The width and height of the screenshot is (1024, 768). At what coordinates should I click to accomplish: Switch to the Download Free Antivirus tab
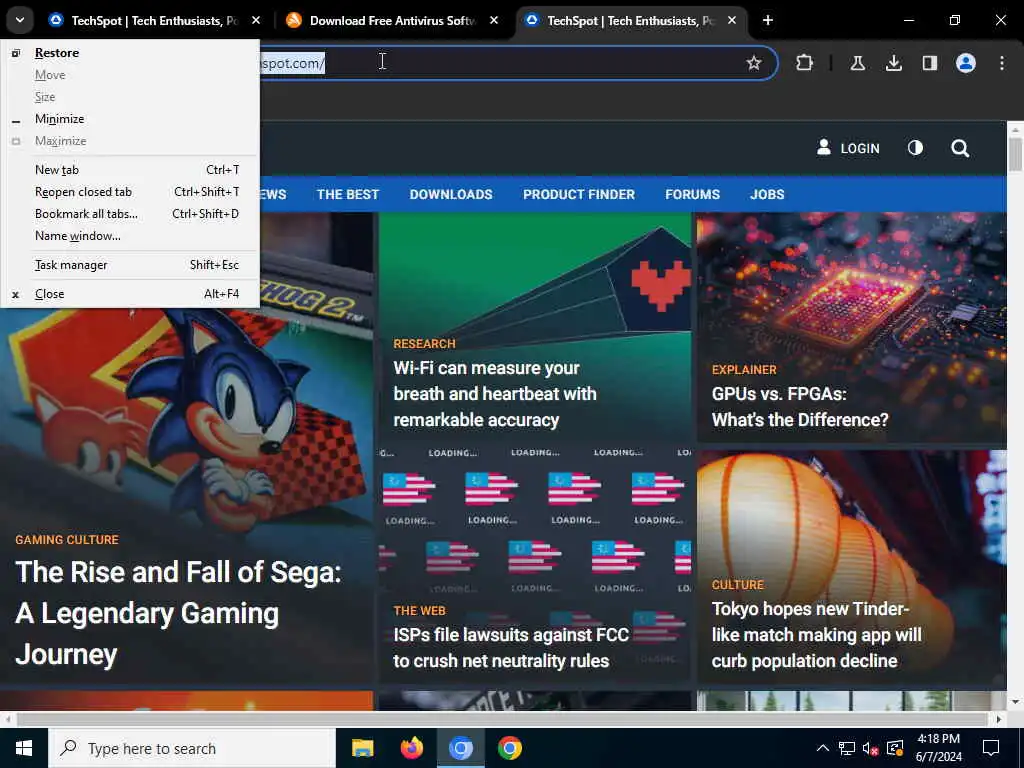[x=392, y=20]
